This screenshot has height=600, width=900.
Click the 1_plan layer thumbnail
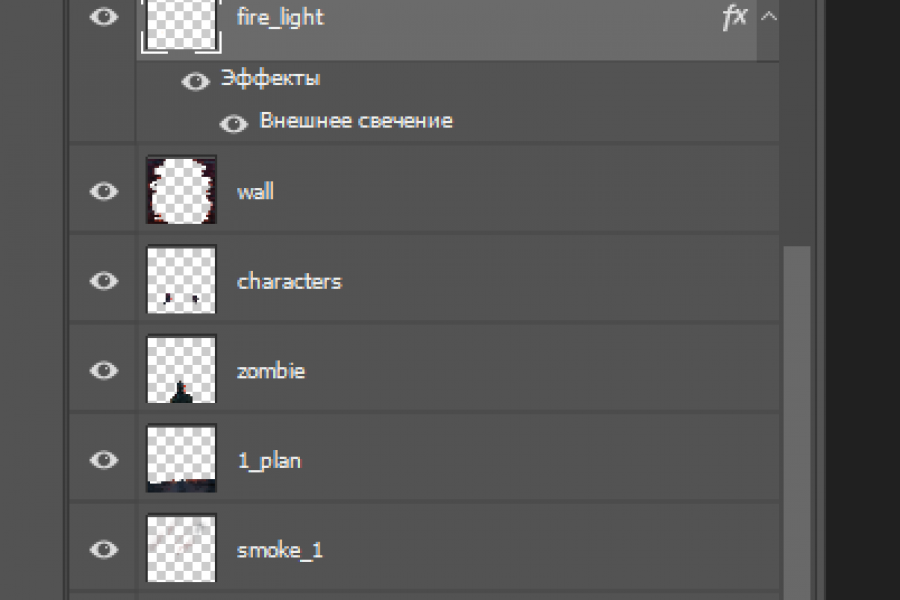click(x=181, y=460)
